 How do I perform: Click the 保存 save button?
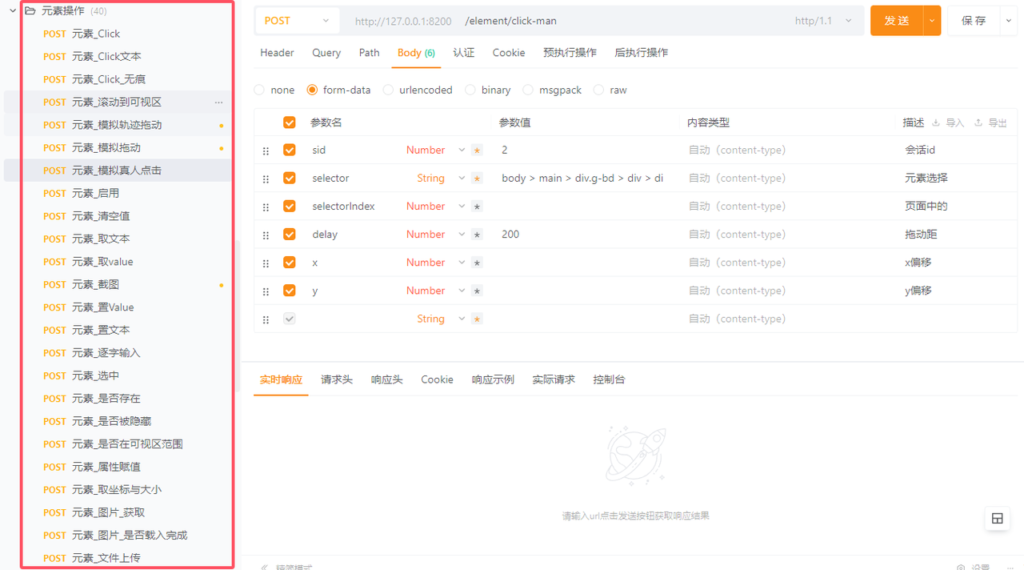point(974,21)
